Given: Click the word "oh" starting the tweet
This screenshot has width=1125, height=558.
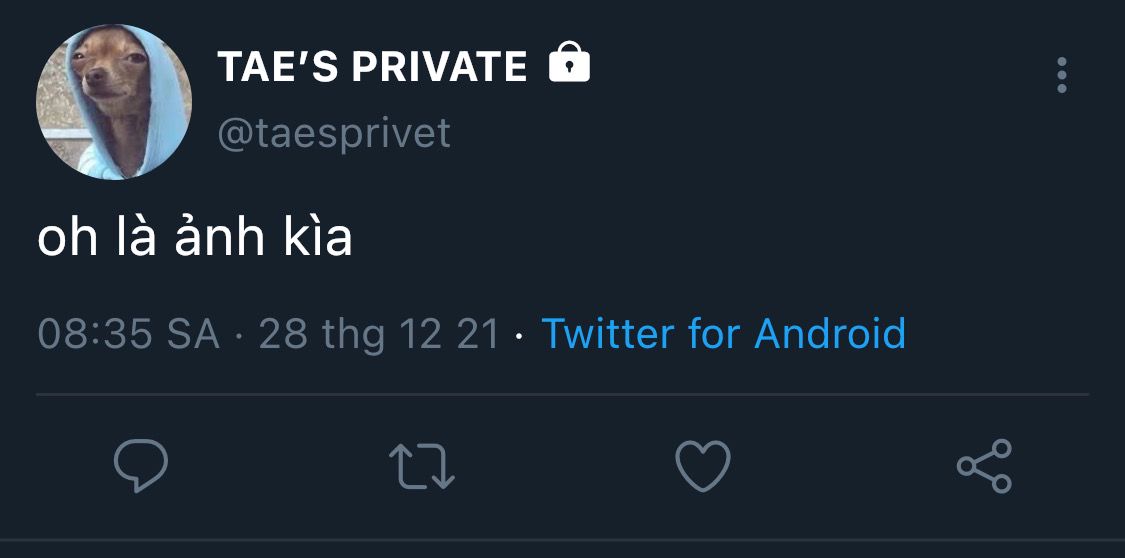Looking at the screenshot, I should click(x=66, y=240).
